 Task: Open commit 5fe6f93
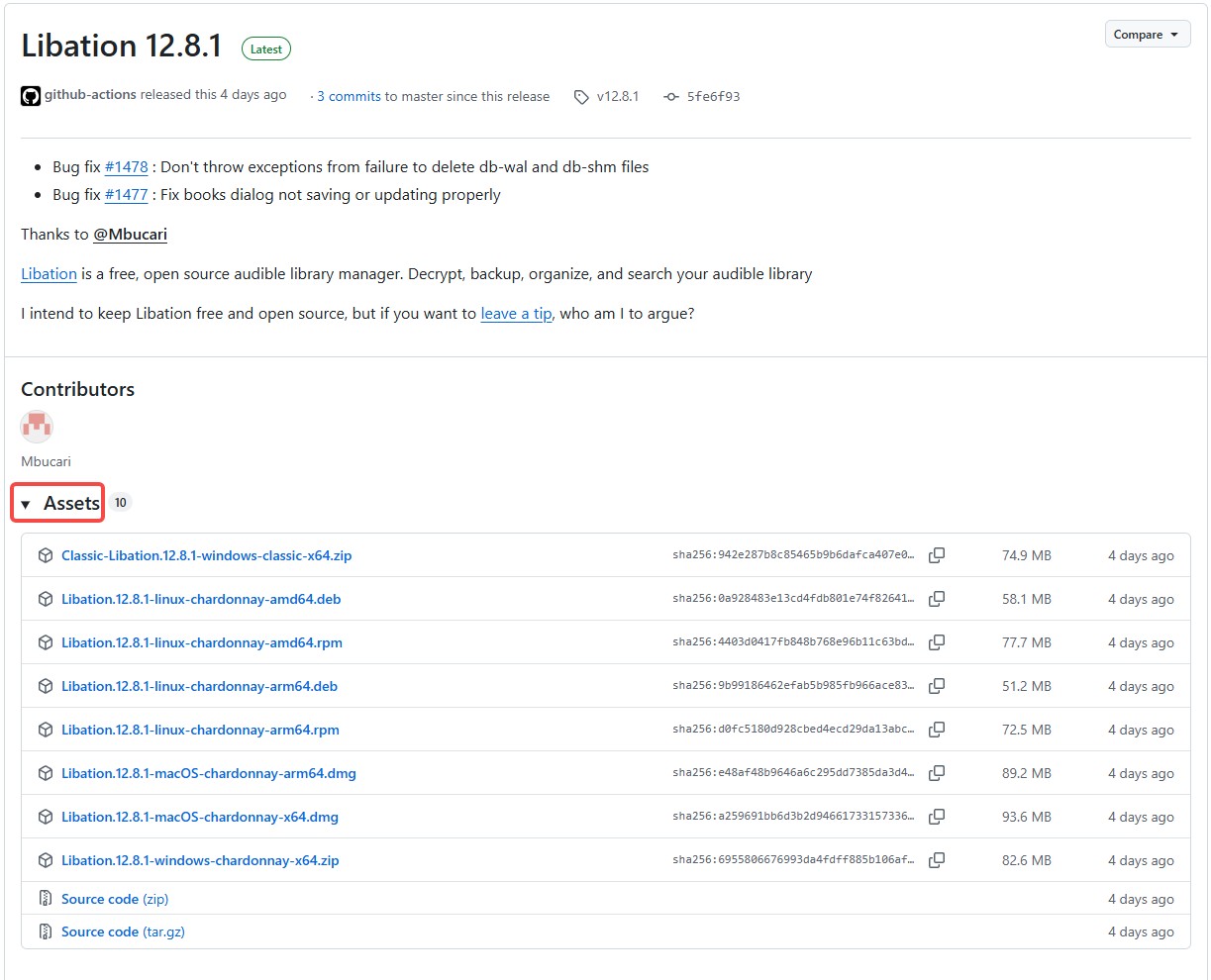pyautogui.click(x=713, y=96)
